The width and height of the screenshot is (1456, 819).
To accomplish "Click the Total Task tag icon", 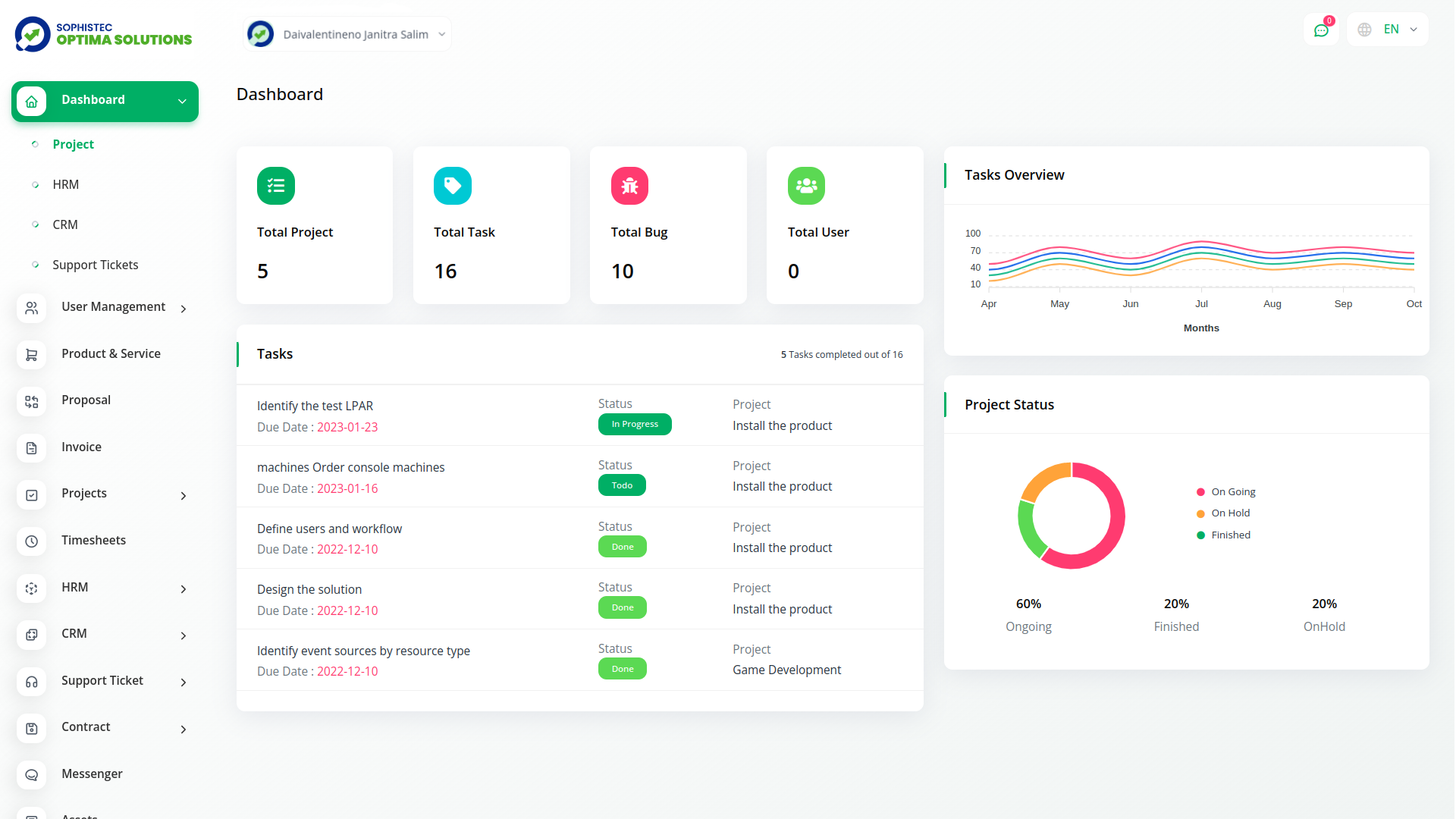I will pyautogui.click(x=453, y=186).
